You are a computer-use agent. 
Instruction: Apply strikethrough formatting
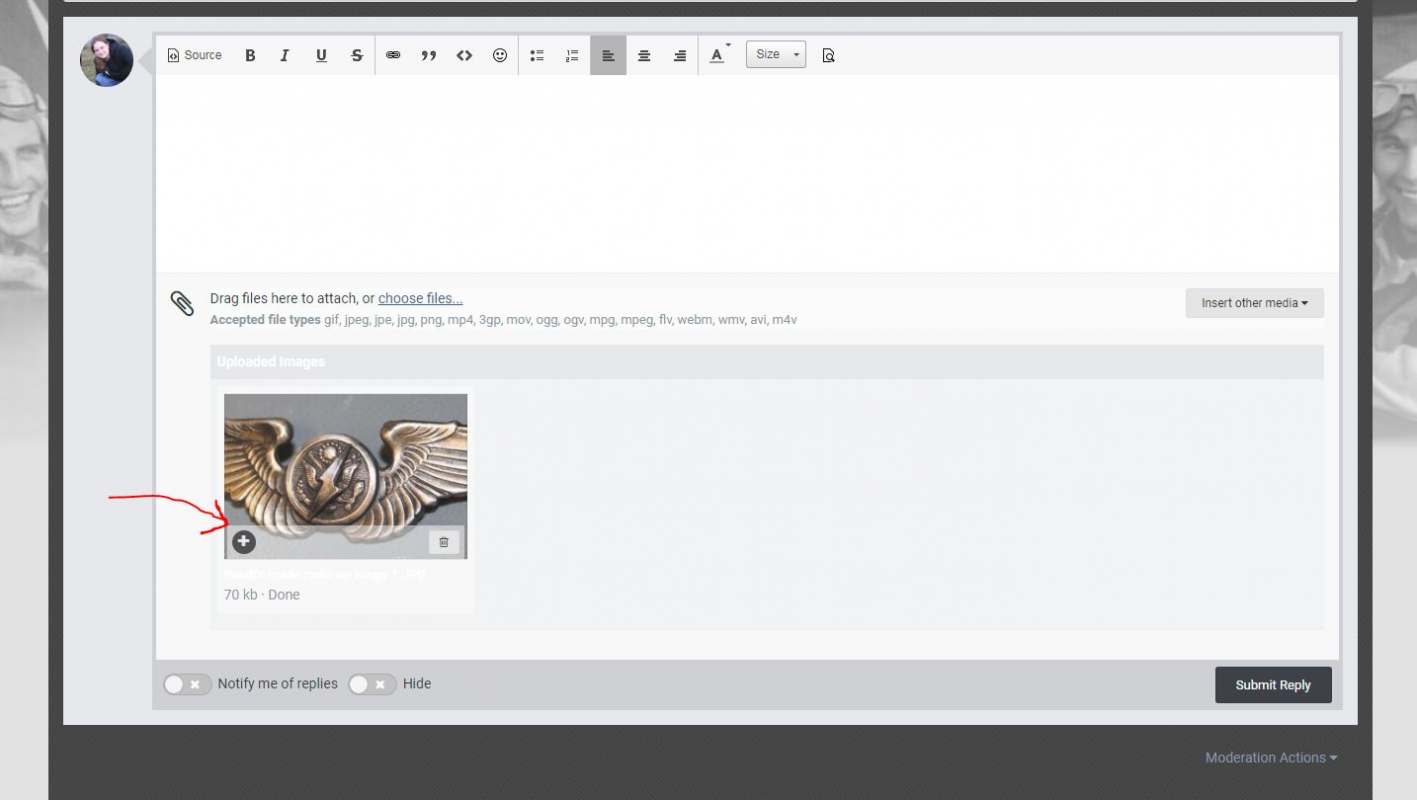pos(356,55)
